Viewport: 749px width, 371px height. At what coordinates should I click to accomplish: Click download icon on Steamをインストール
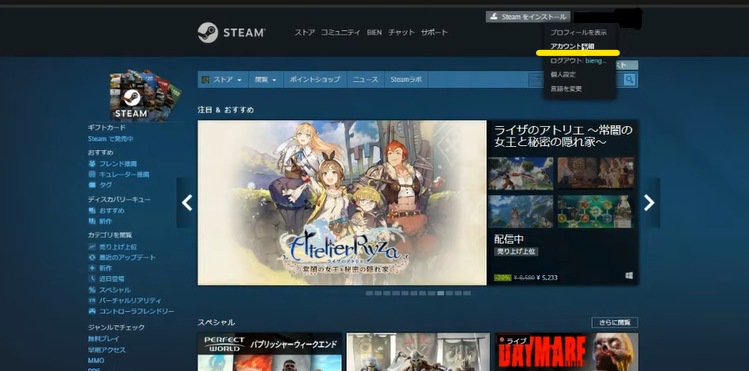tap(494, 17)
